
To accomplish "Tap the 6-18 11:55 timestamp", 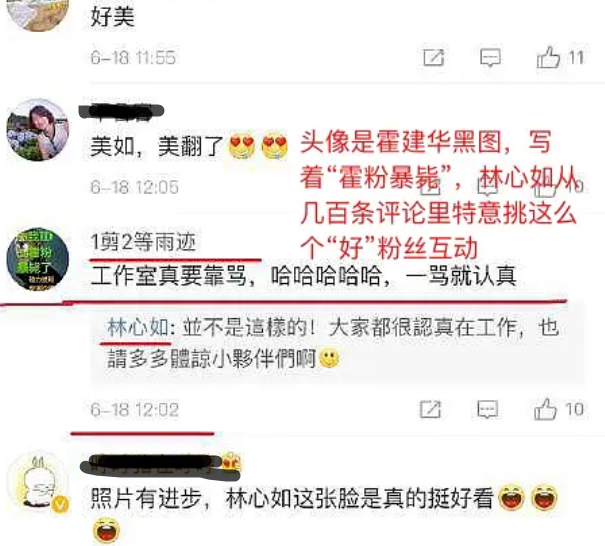I will [x=133, y=57].
